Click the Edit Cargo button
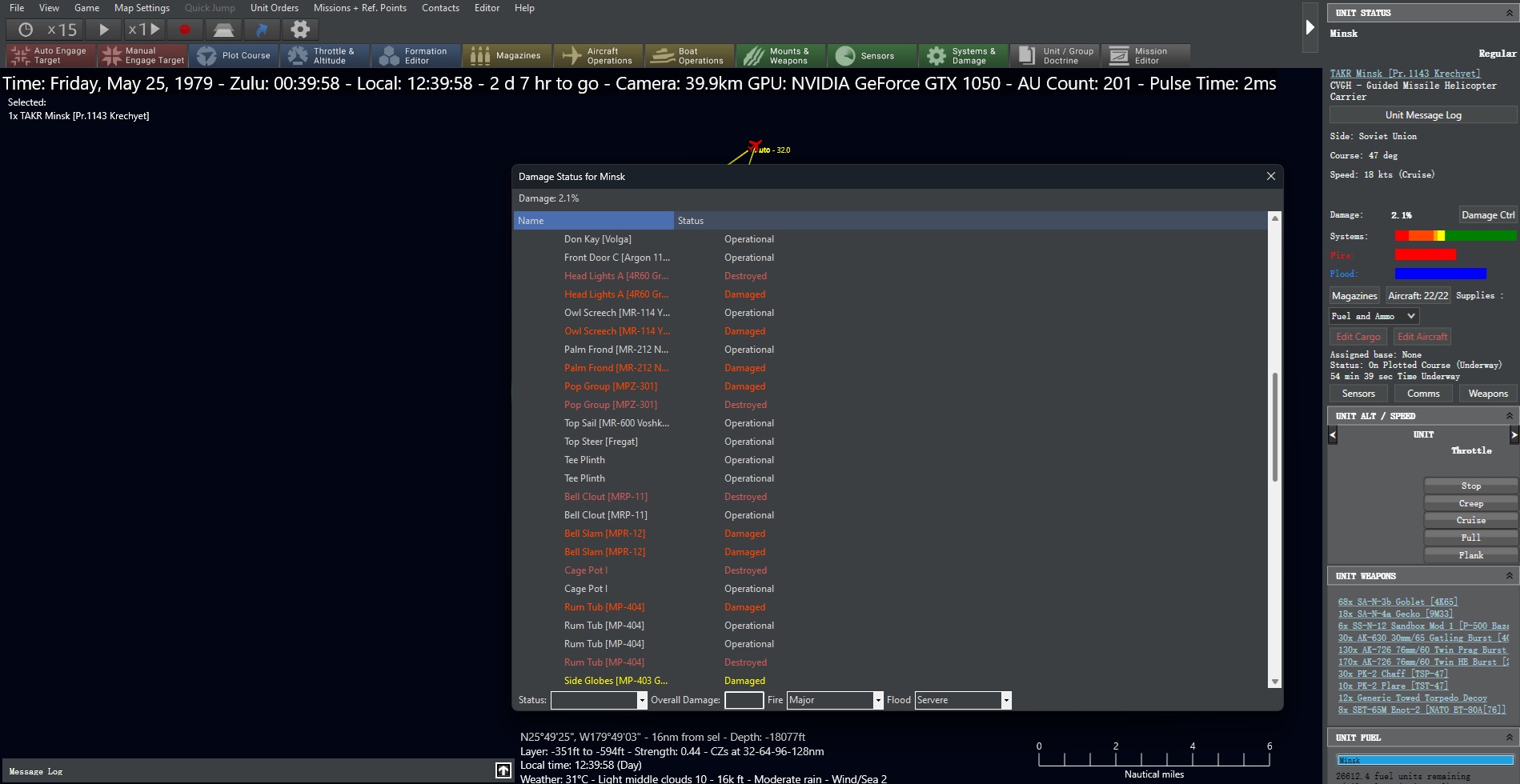This screenshot has width=1520, height=784. (x=1358, y=337)
